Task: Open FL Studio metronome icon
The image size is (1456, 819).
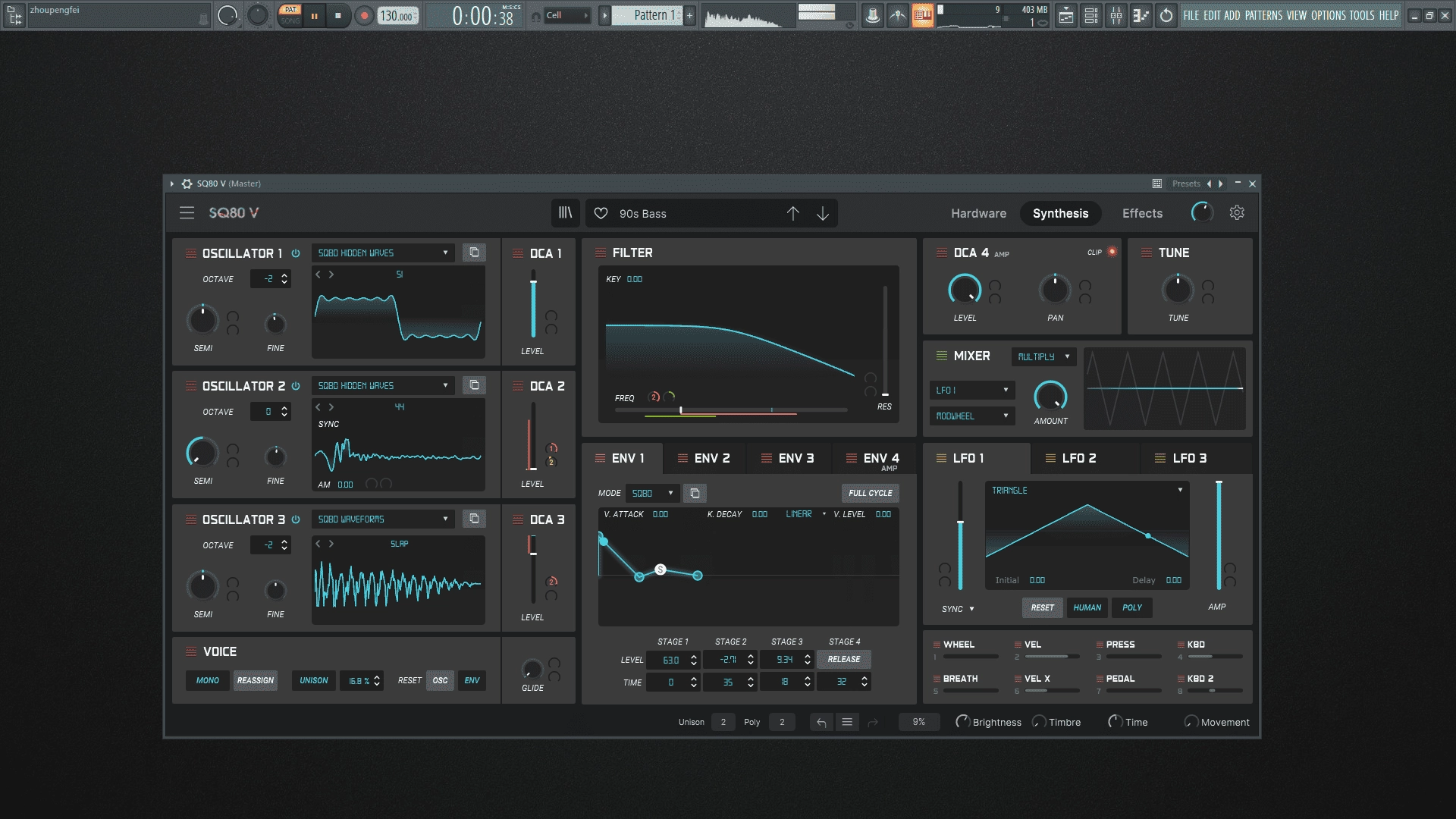Action: (x=873, y=15)
